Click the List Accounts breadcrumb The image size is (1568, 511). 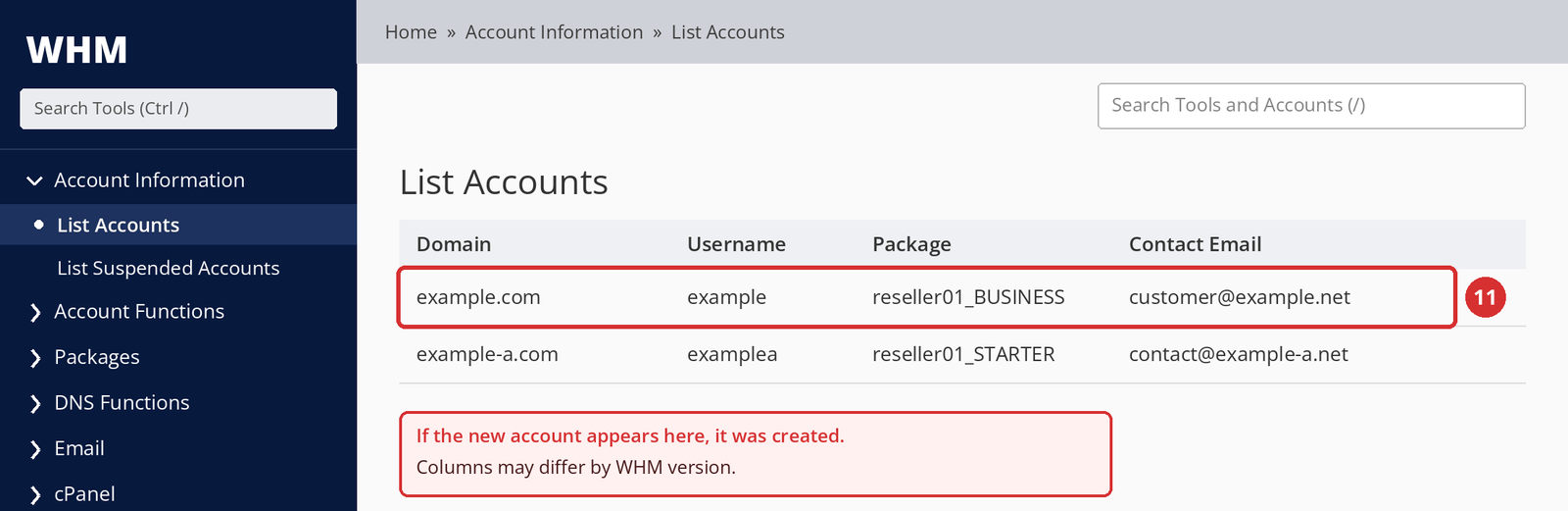pyautogui.click(x=727, y=32)
